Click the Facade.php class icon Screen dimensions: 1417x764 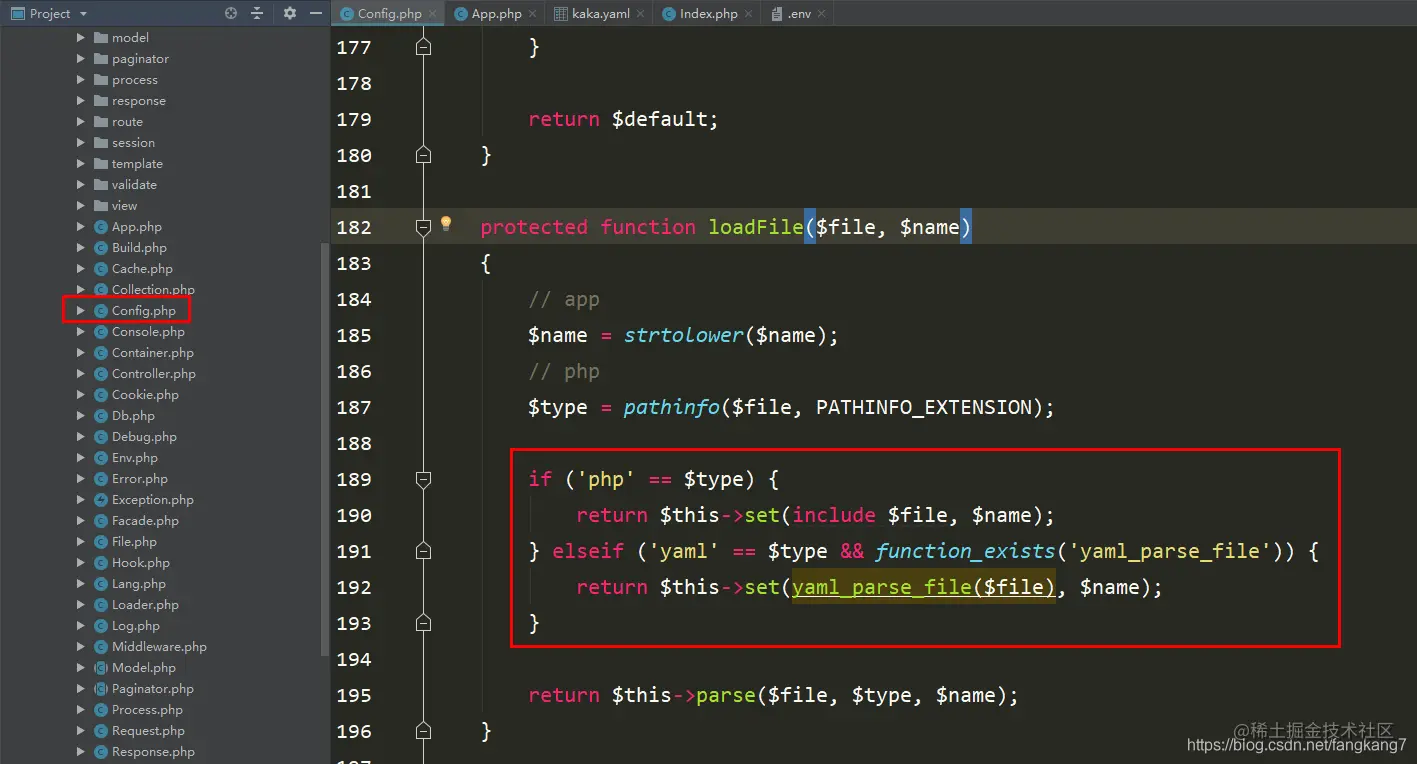[x=101, y=521]
